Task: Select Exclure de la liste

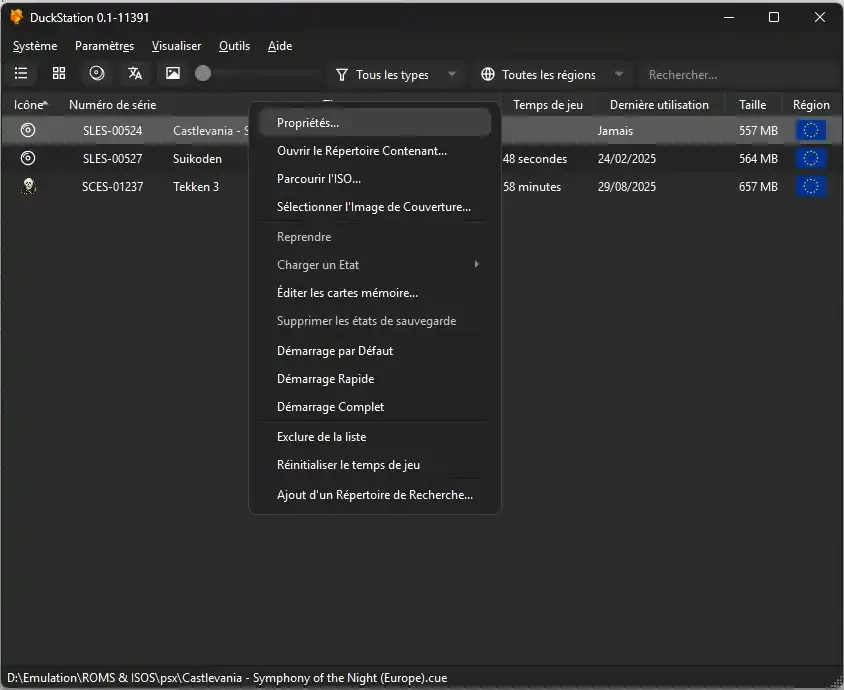Action: pyautogui.click(x=375, y=437)
